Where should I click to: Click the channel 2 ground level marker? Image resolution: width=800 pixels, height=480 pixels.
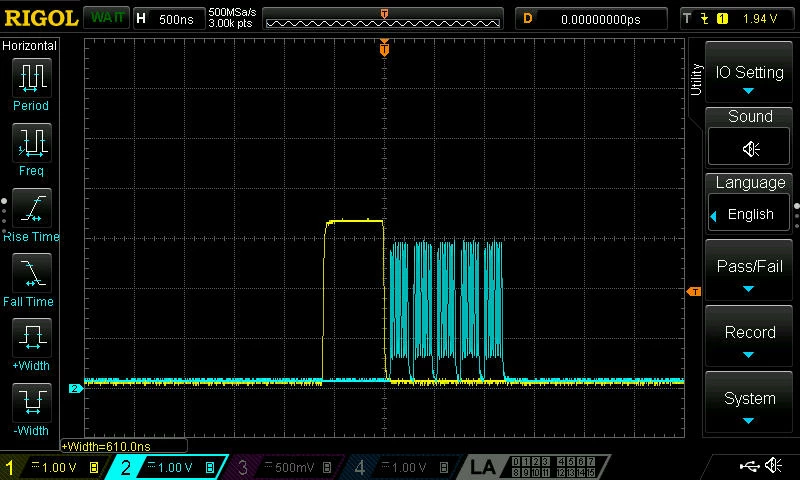coord(75,389)
